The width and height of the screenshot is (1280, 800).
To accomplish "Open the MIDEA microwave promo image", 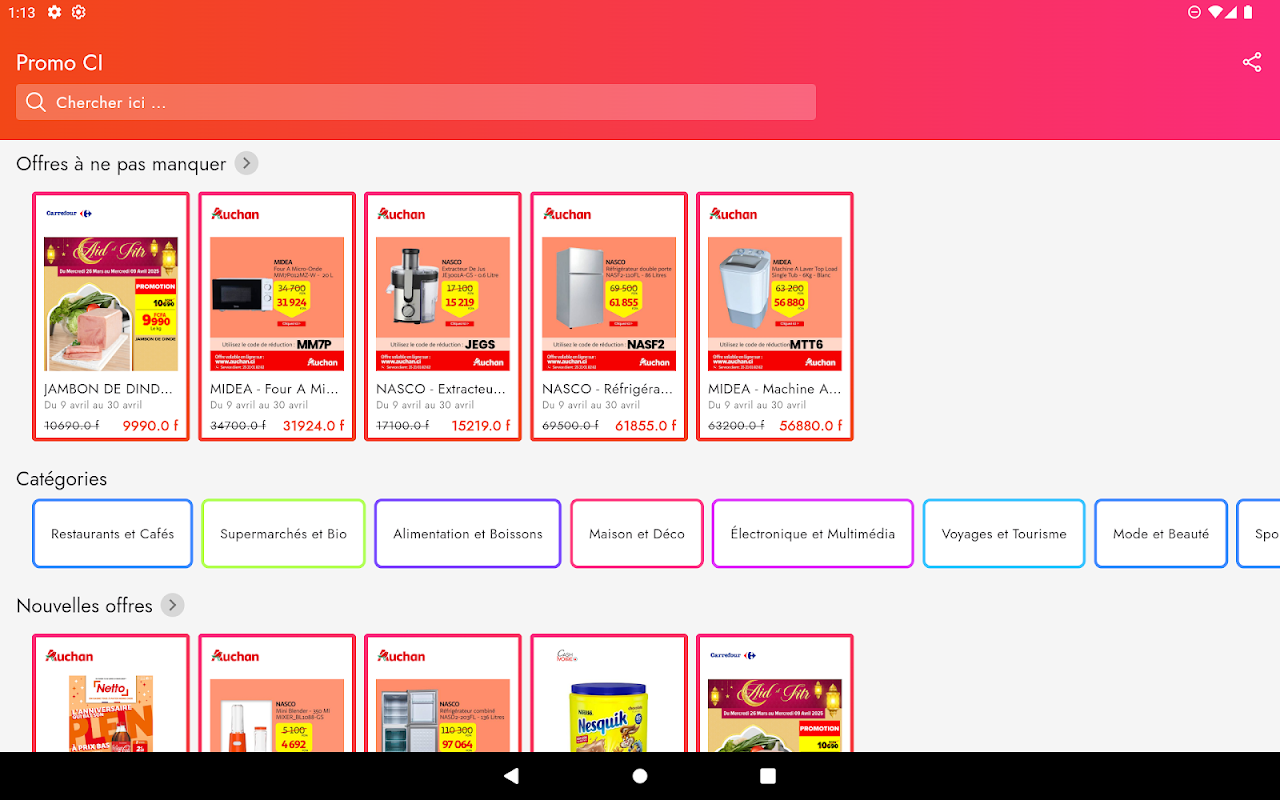I will [277, 304].
